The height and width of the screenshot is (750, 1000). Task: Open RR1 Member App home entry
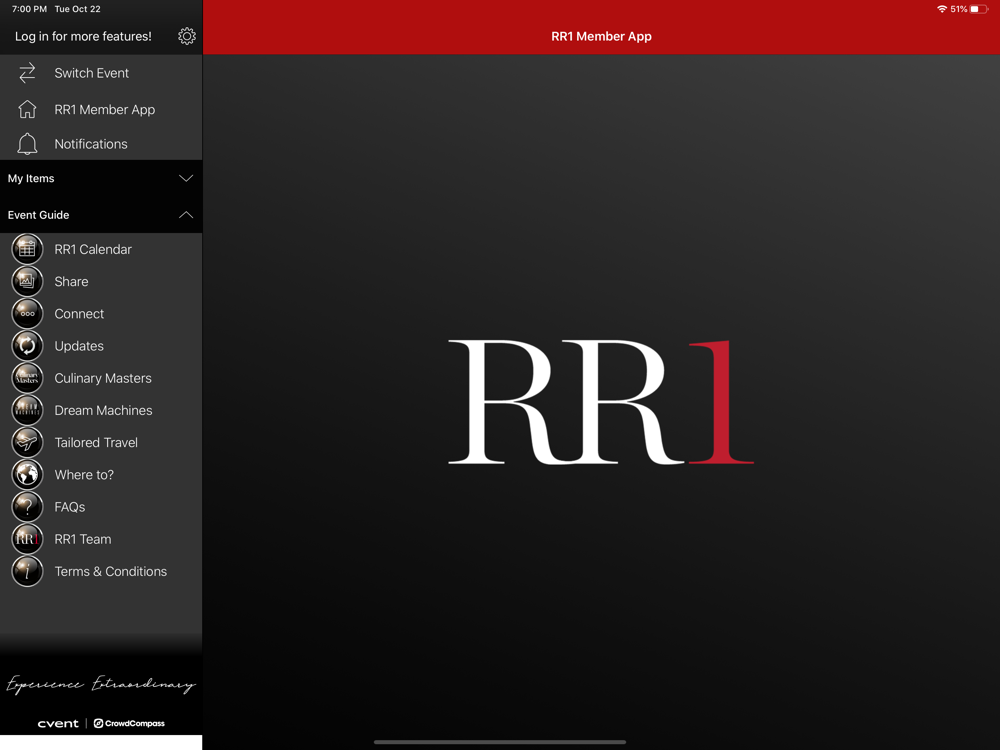point(101,109)
